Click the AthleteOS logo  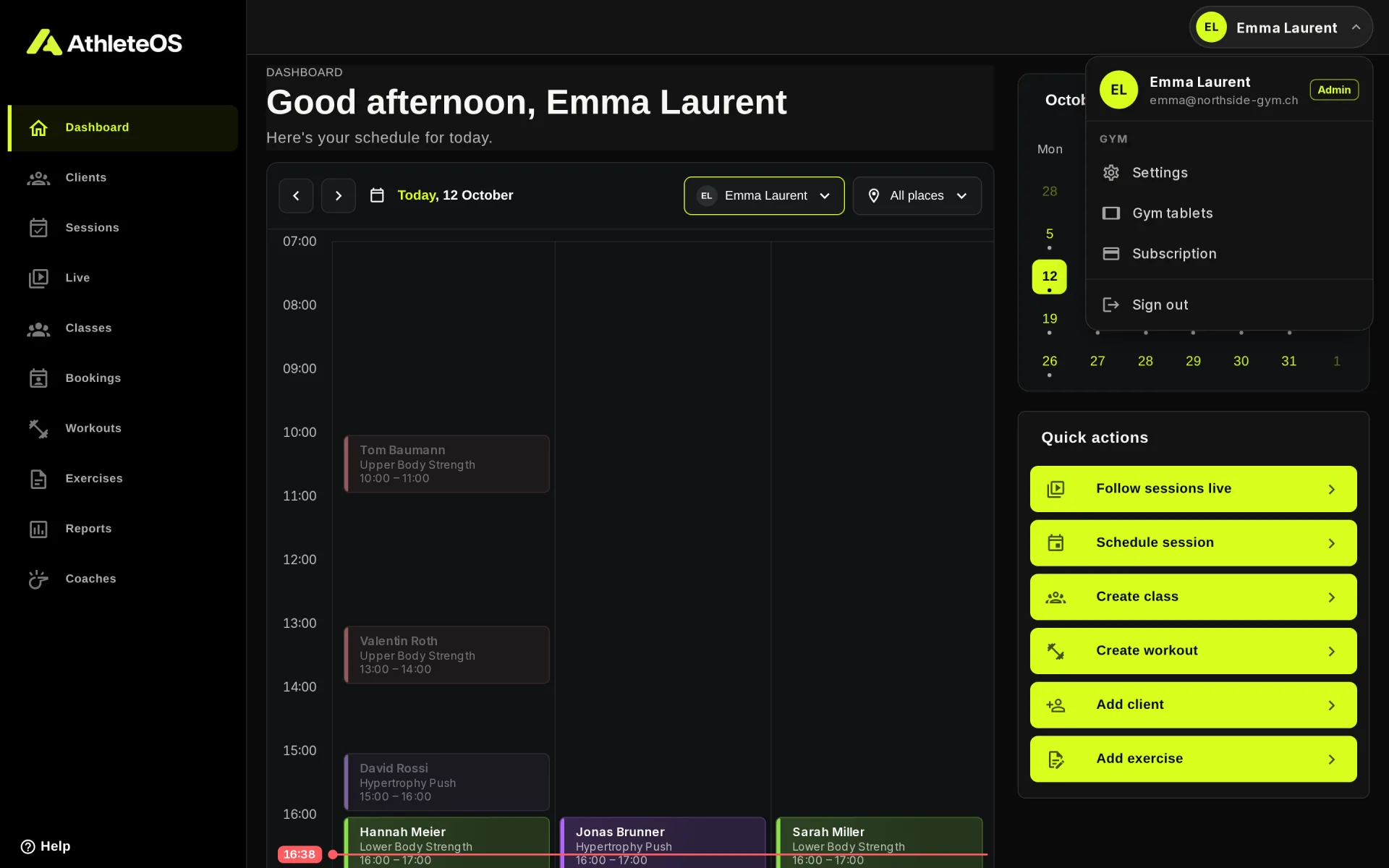[x=104, y=43]
